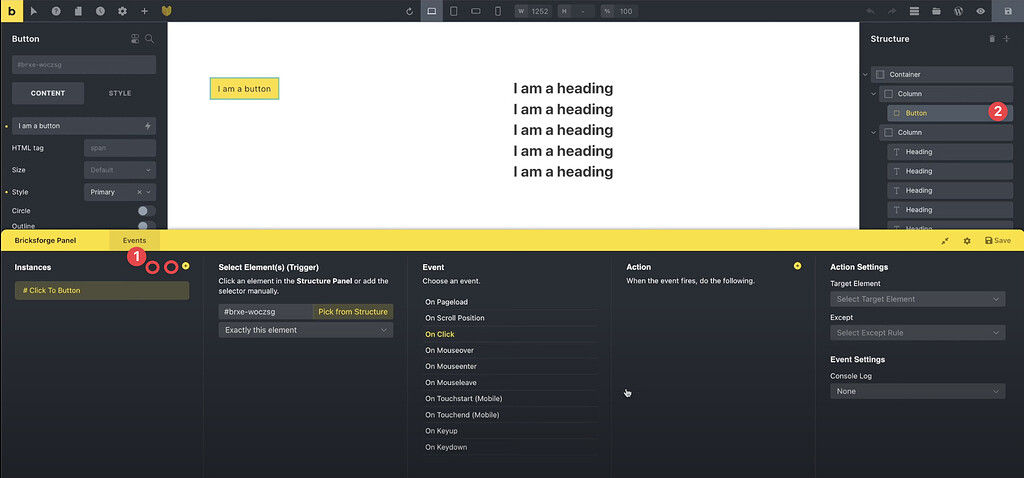Click the preview eye icon
Image resolution: width=1024 pixels, height=478 pixels.
(980, 11)
